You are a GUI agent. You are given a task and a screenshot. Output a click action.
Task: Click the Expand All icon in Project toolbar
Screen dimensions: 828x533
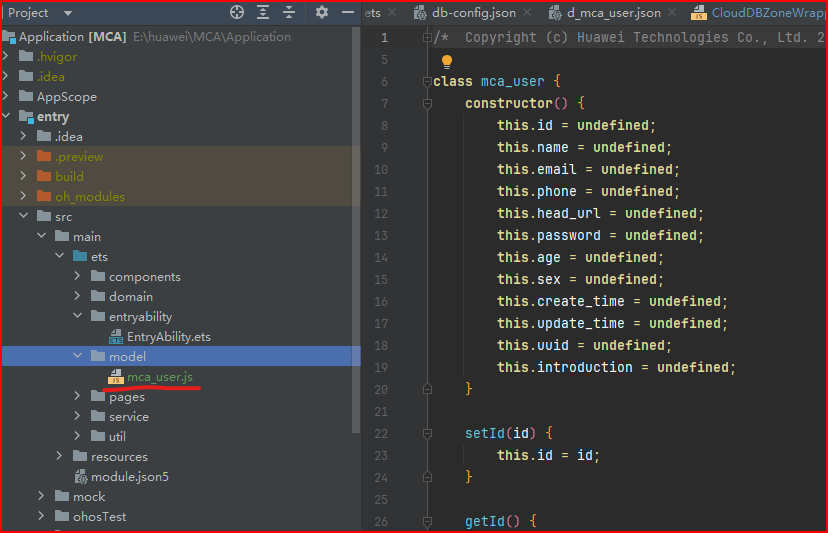point(263,12)
